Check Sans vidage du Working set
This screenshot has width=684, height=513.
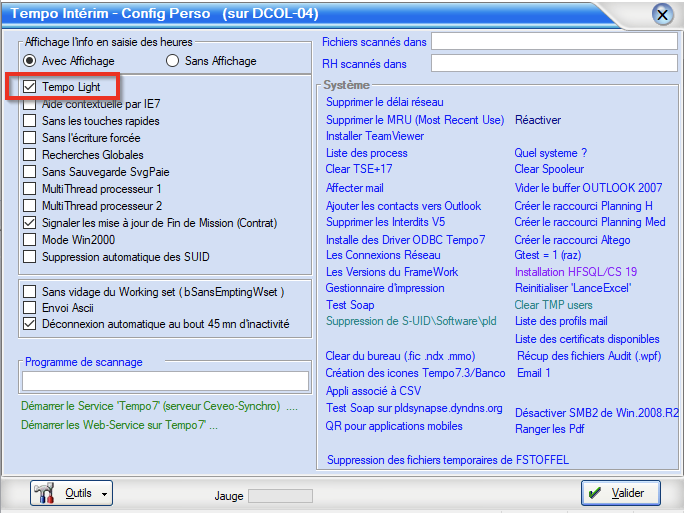pyautogui.click(x=30, y=291)
